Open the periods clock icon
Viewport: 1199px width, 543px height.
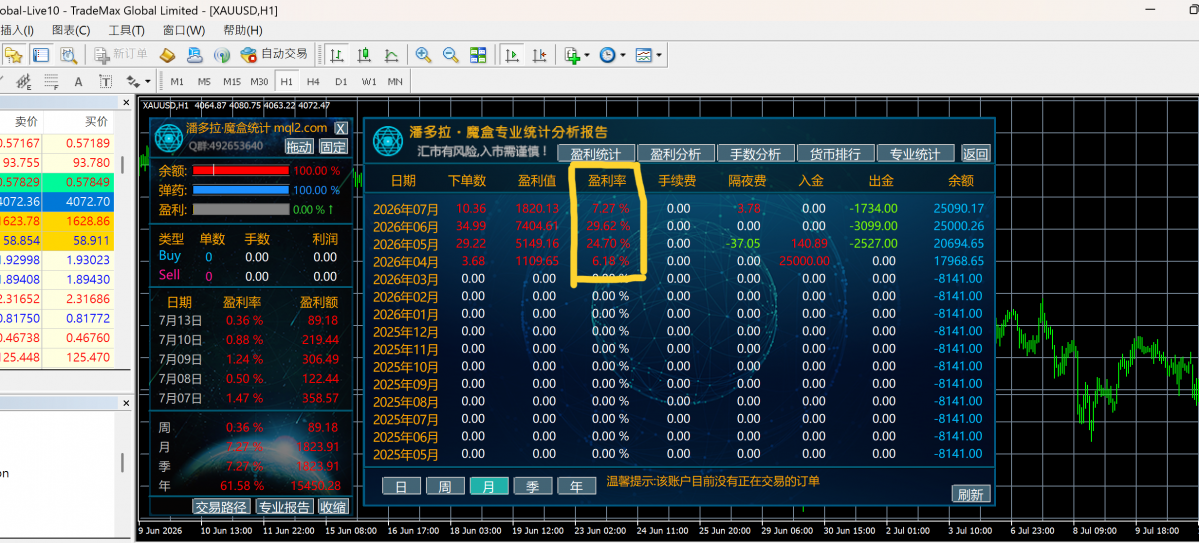[x=608, y=54]
